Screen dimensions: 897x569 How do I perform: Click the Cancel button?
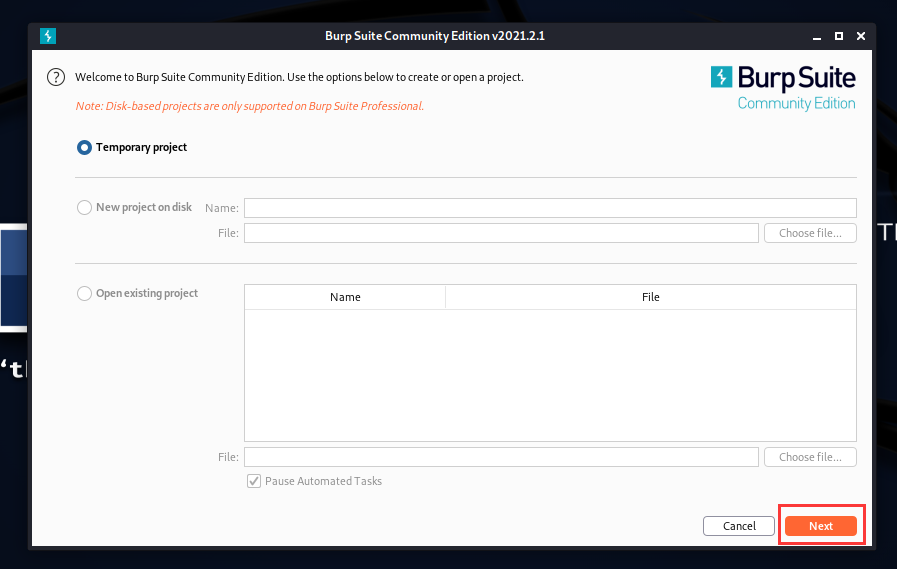(x=739, y=526)
